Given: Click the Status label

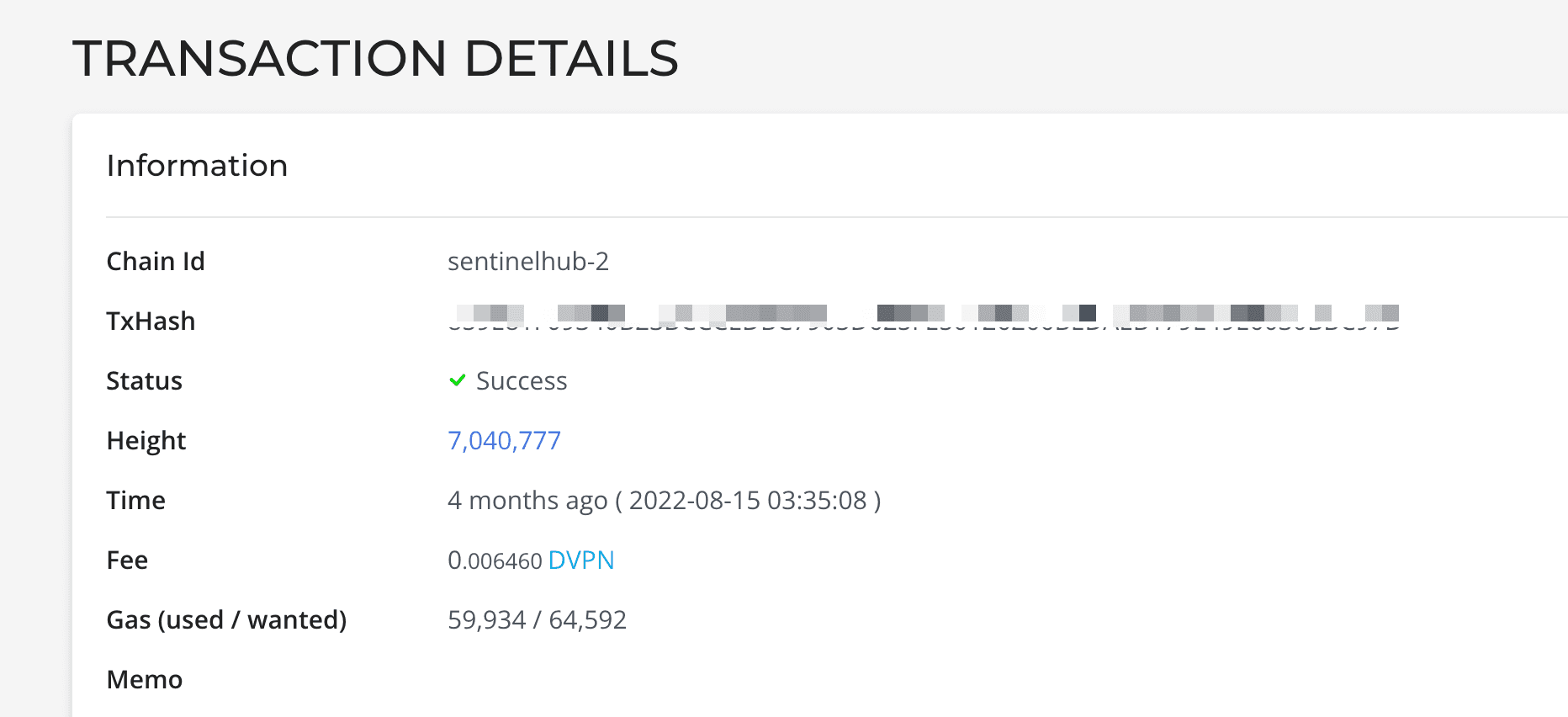Looking at the screenshot, I should tap(144, 381).
